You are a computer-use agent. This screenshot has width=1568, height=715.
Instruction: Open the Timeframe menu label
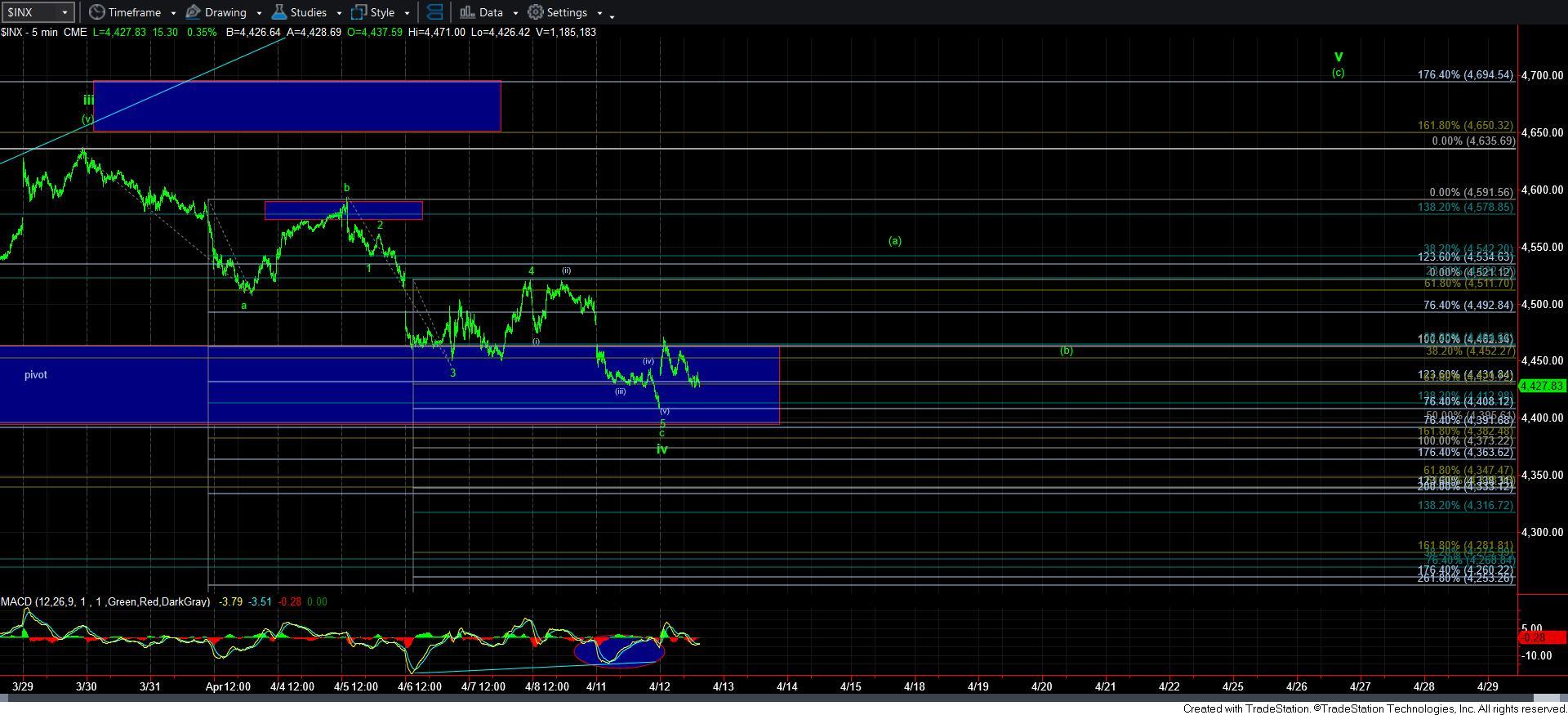point(134,12)
